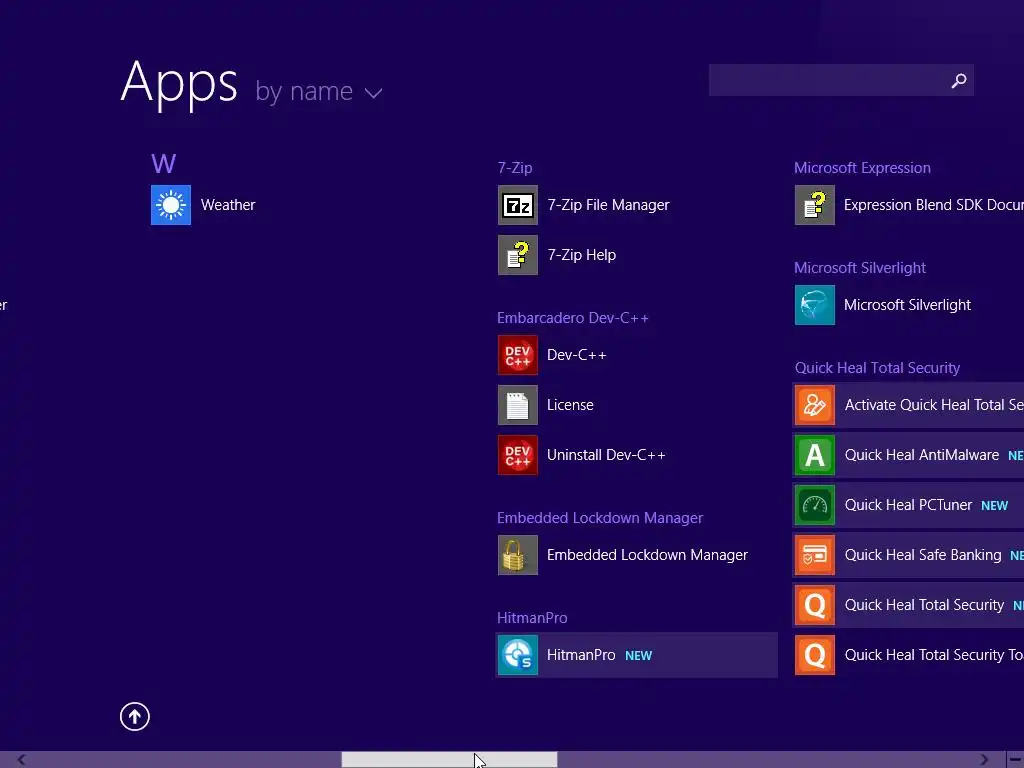Select the '7-Zip File Manager' label
The width and height of the screenshot is (1024, 768).
coord(608,205)
